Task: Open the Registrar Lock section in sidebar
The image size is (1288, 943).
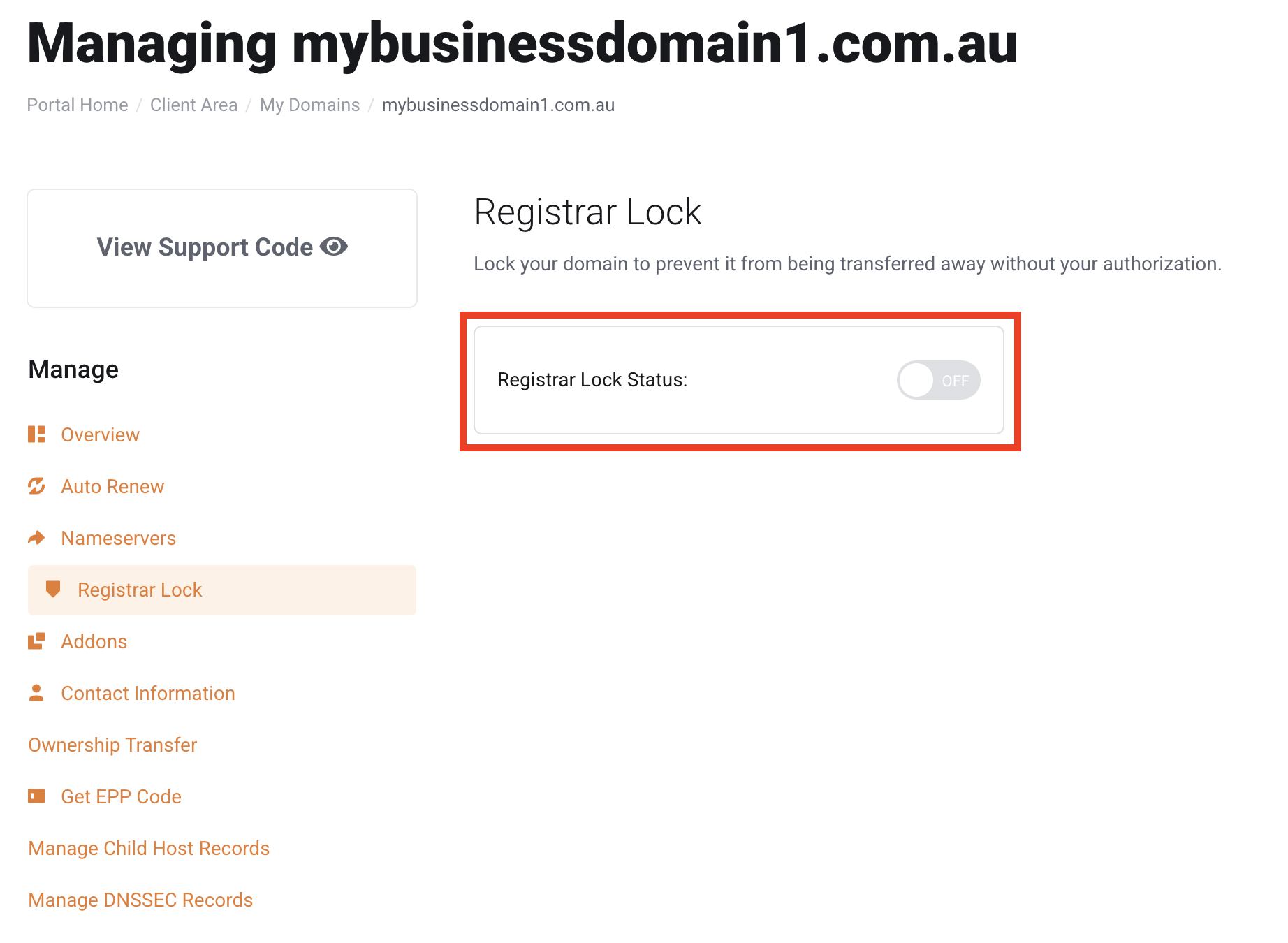Action: (140, 590)
